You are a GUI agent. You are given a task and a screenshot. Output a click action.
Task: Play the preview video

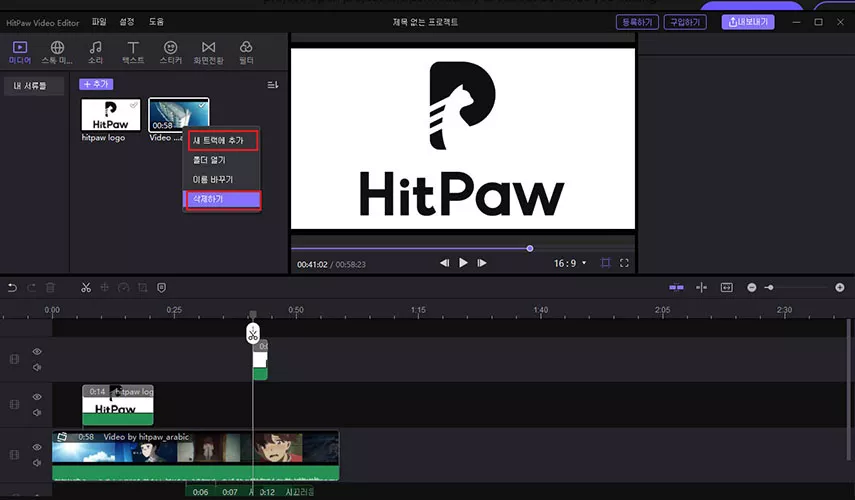click(463, 263)
